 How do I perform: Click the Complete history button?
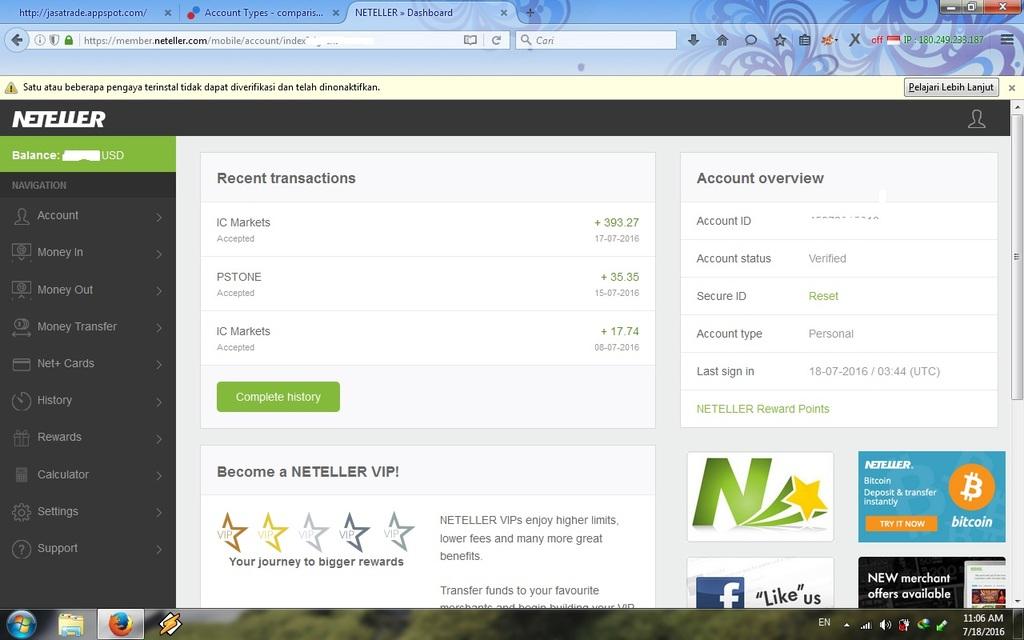(x=278, y=397)
